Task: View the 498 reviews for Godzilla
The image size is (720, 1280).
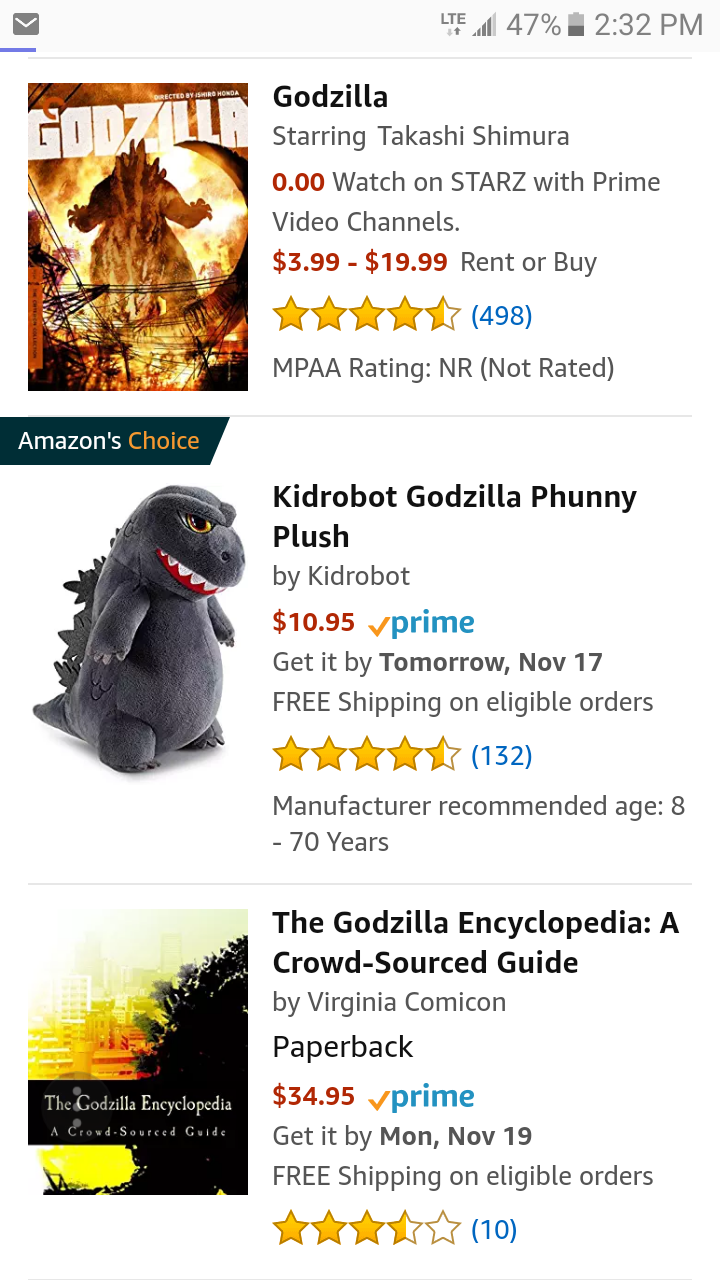Action: pyautogui.click(x=501, y=316)
